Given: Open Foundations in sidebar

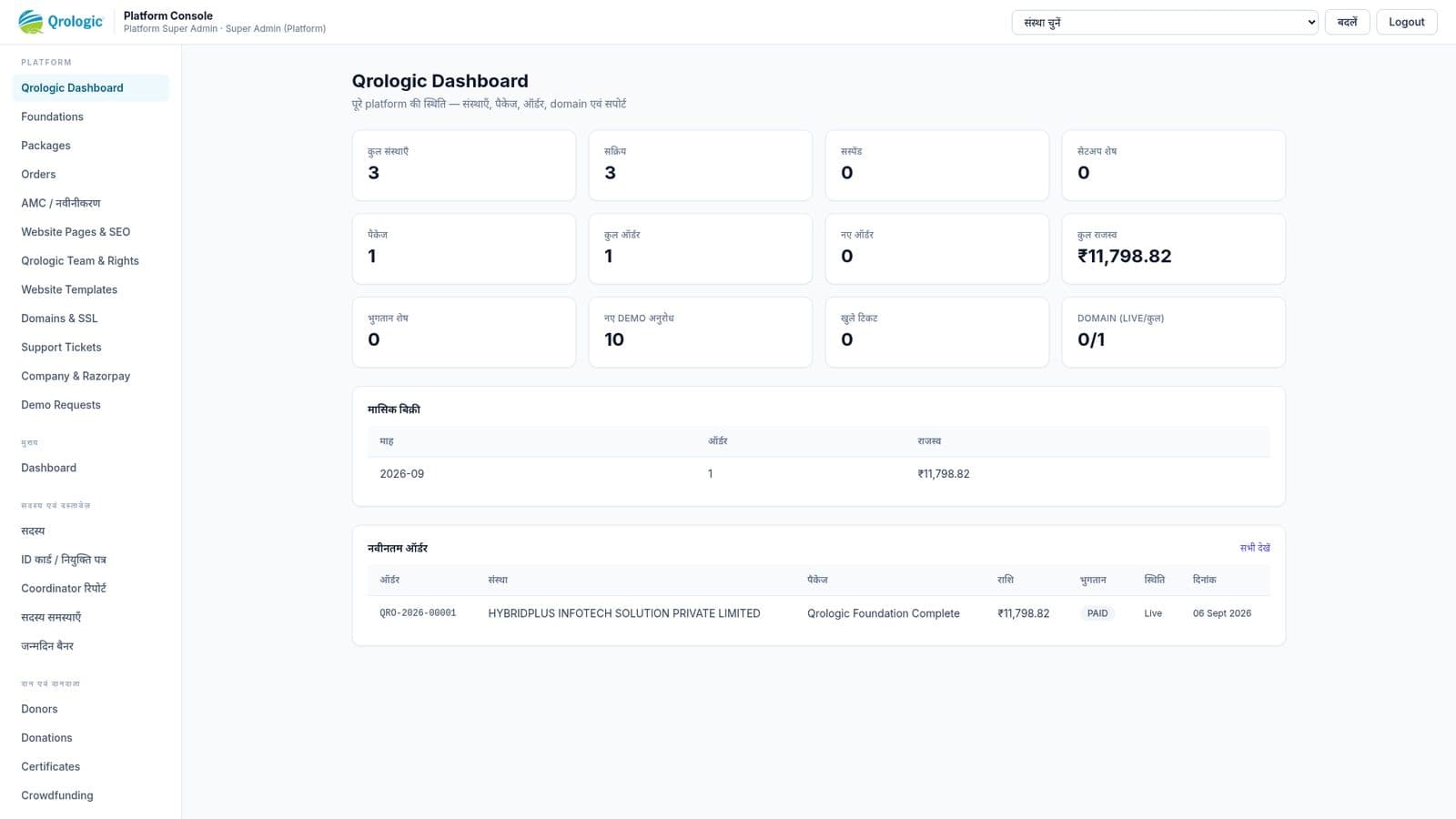Looking at the screenshot, I should click(90, 116).
